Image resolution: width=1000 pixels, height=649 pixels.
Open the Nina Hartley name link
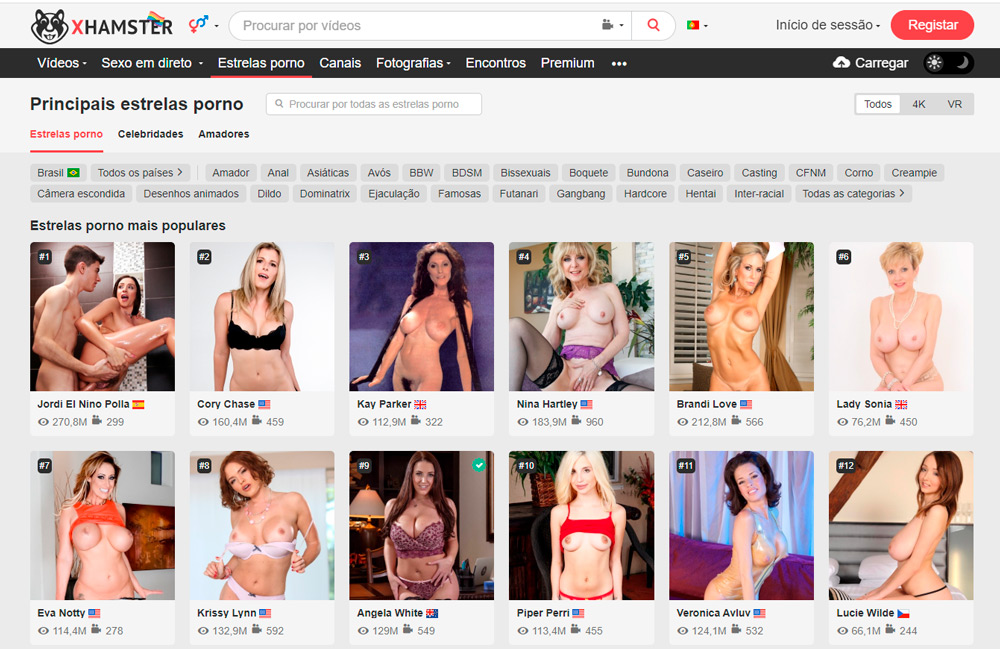tap(547, 404)
